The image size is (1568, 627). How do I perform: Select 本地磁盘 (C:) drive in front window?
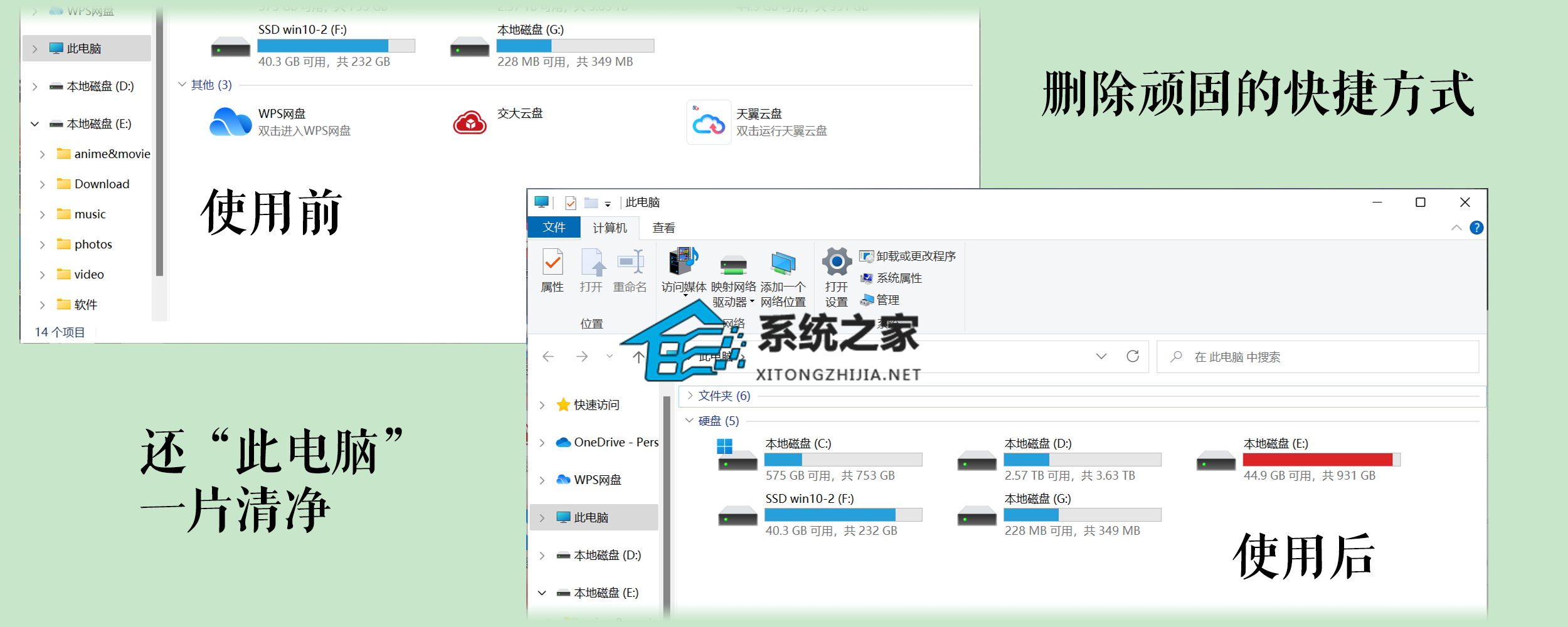819,460
